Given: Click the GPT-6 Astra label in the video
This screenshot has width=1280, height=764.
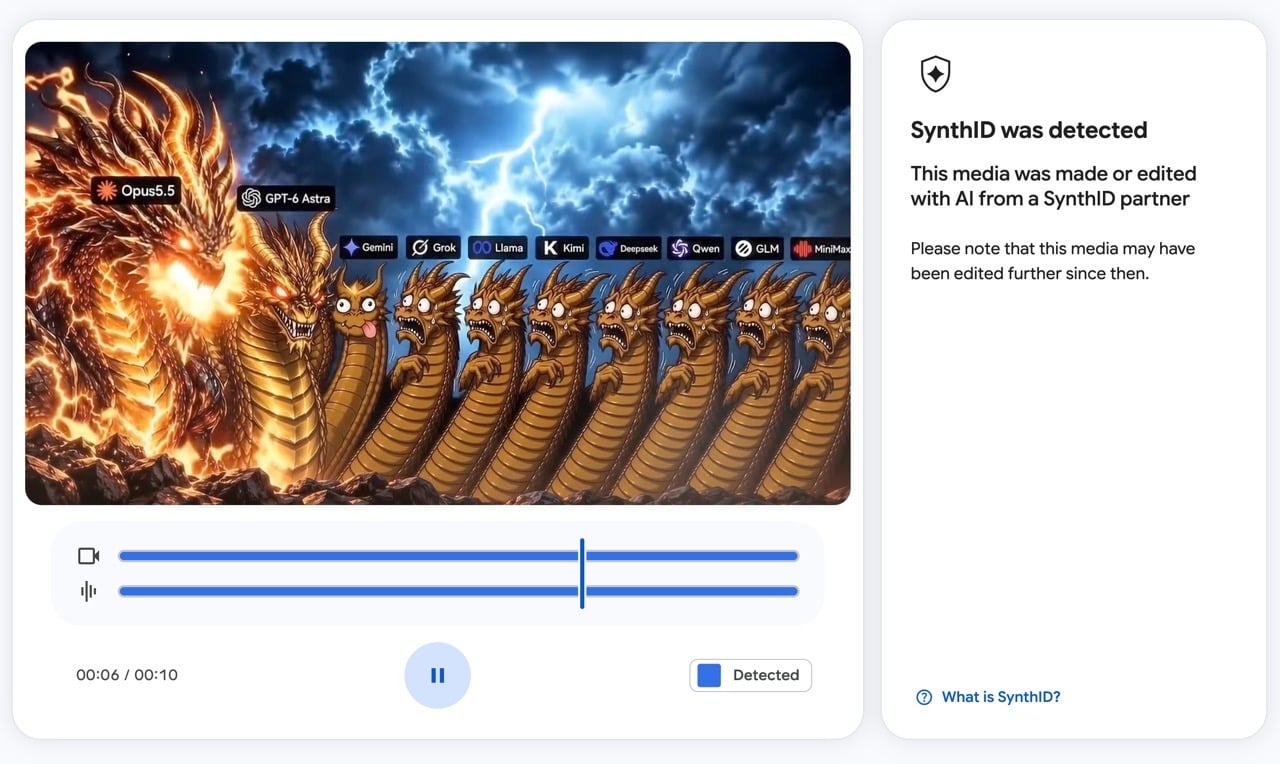Looking at the screenshot, I should [x=286, y=198].
